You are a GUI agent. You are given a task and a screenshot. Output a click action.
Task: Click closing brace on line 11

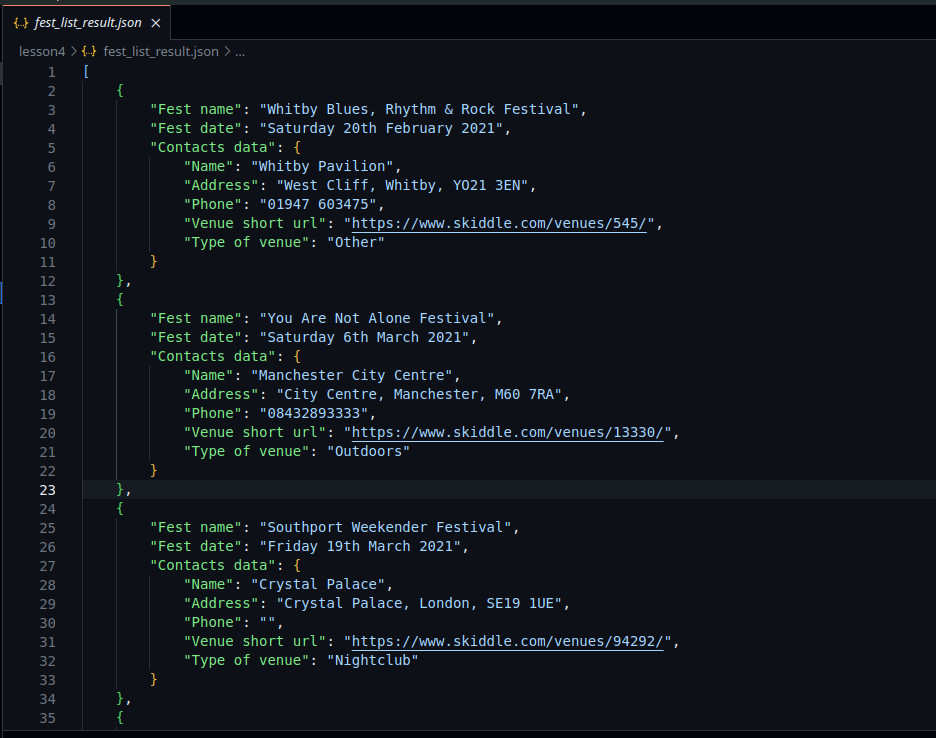click(x=153, y=262)
